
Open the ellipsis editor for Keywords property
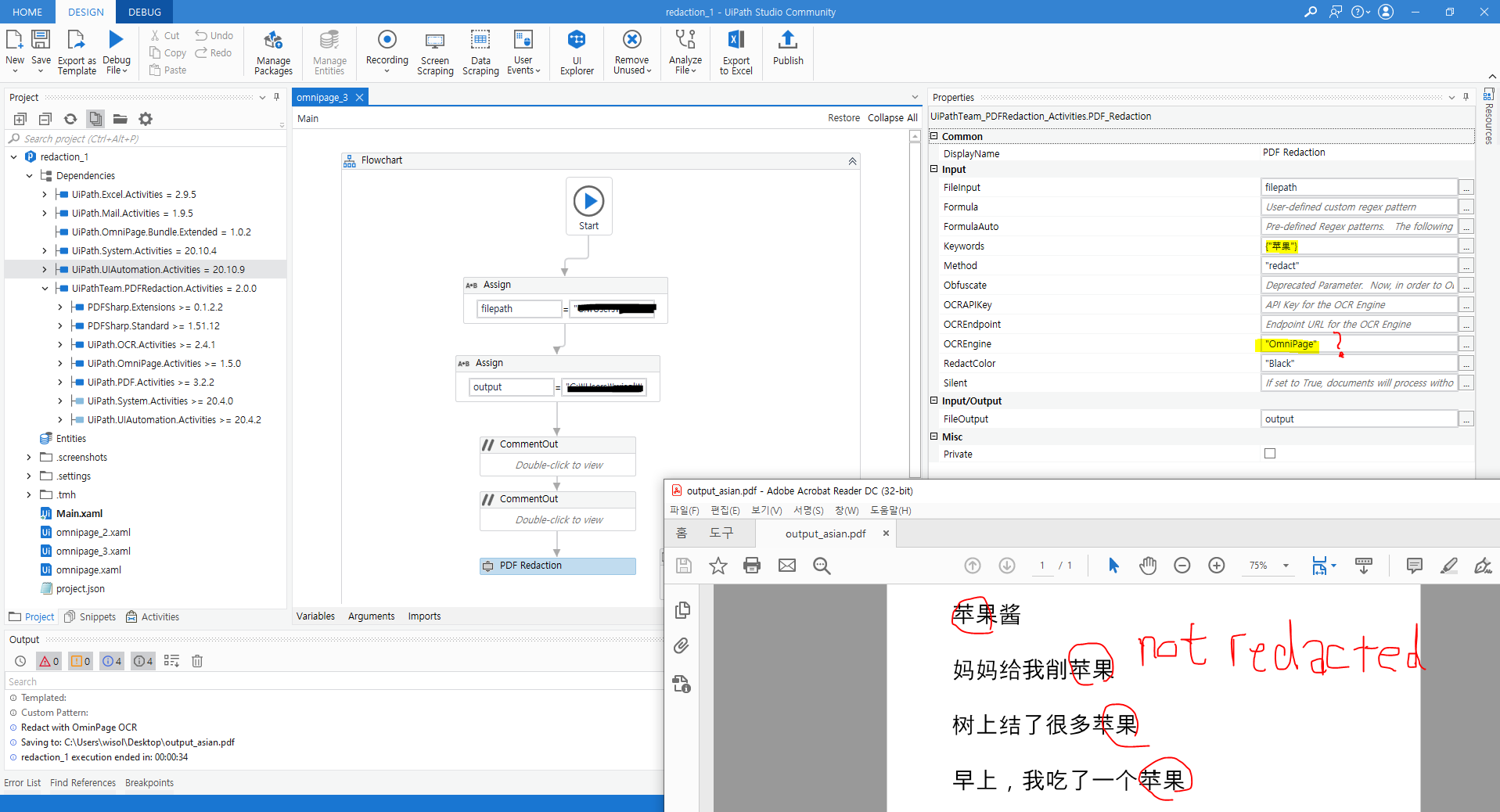[1466, 246]
